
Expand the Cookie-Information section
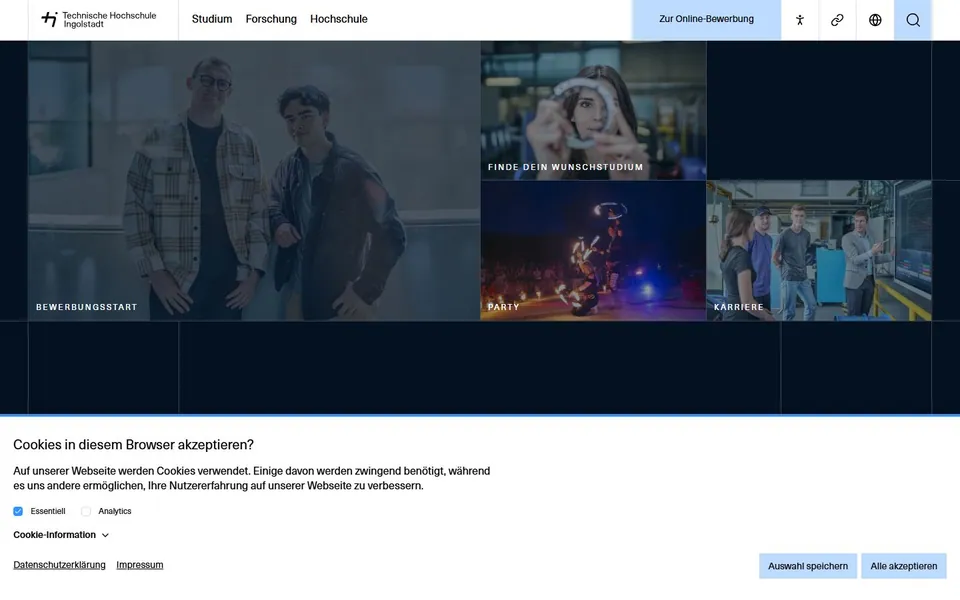point(61,534)
